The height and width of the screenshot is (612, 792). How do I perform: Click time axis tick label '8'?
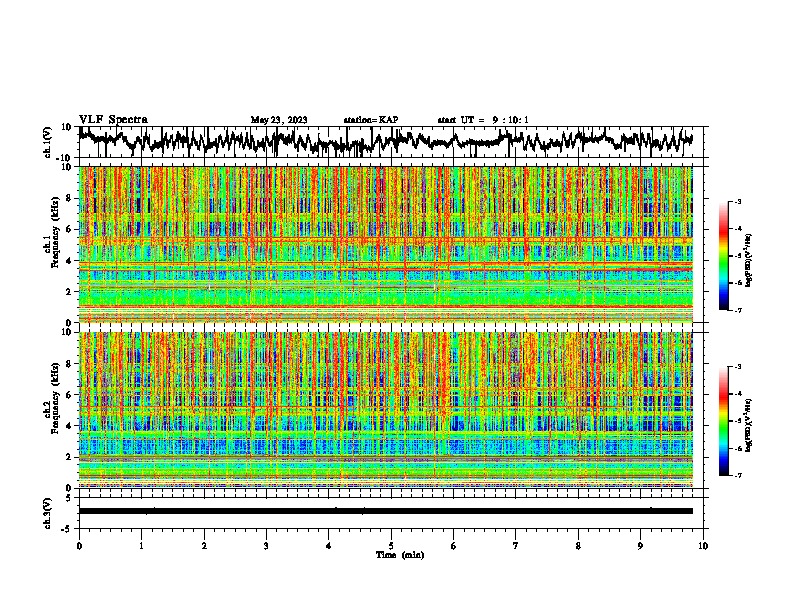click(578, 546)
